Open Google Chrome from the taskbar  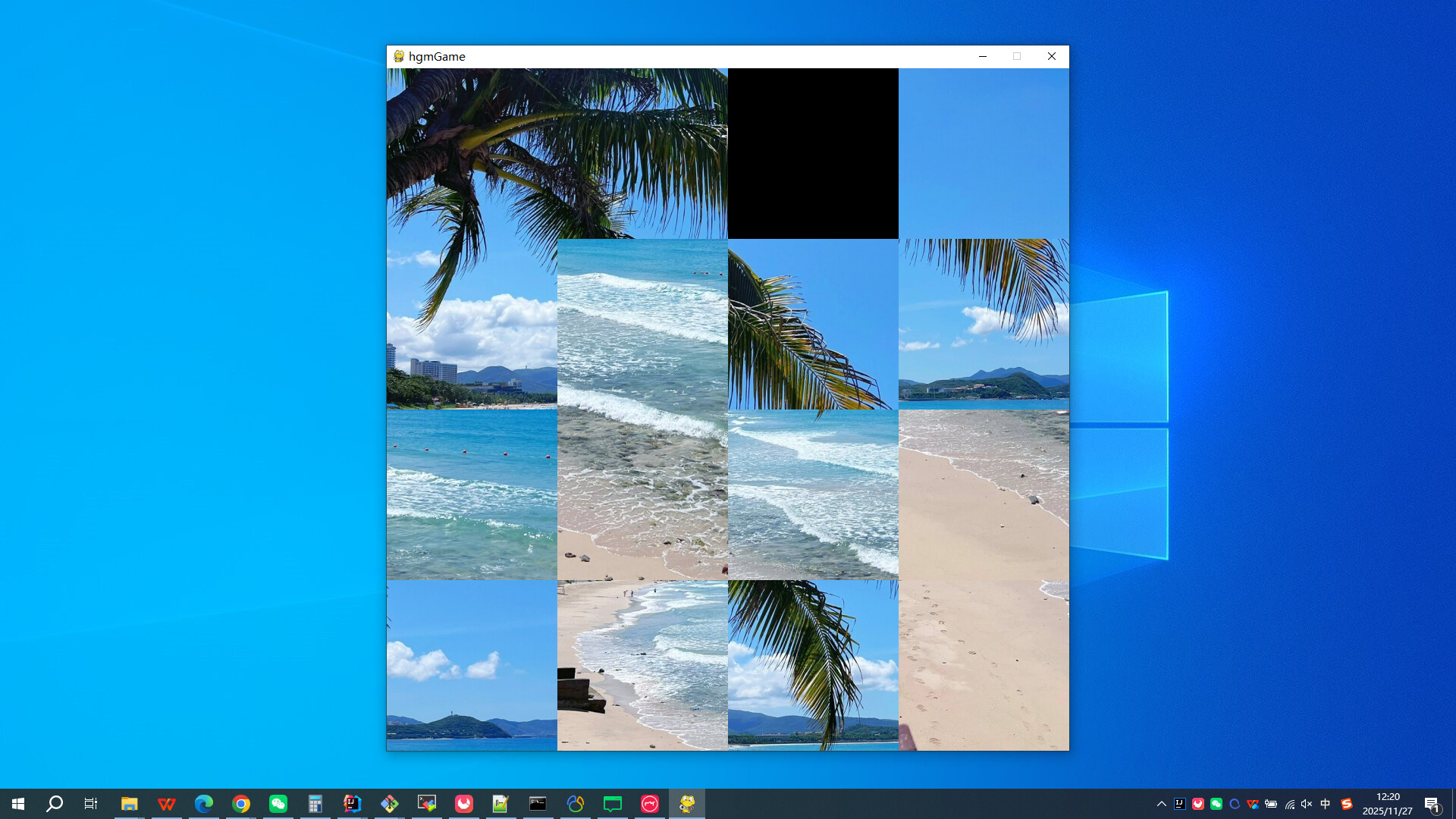click(x=241, y=804)
